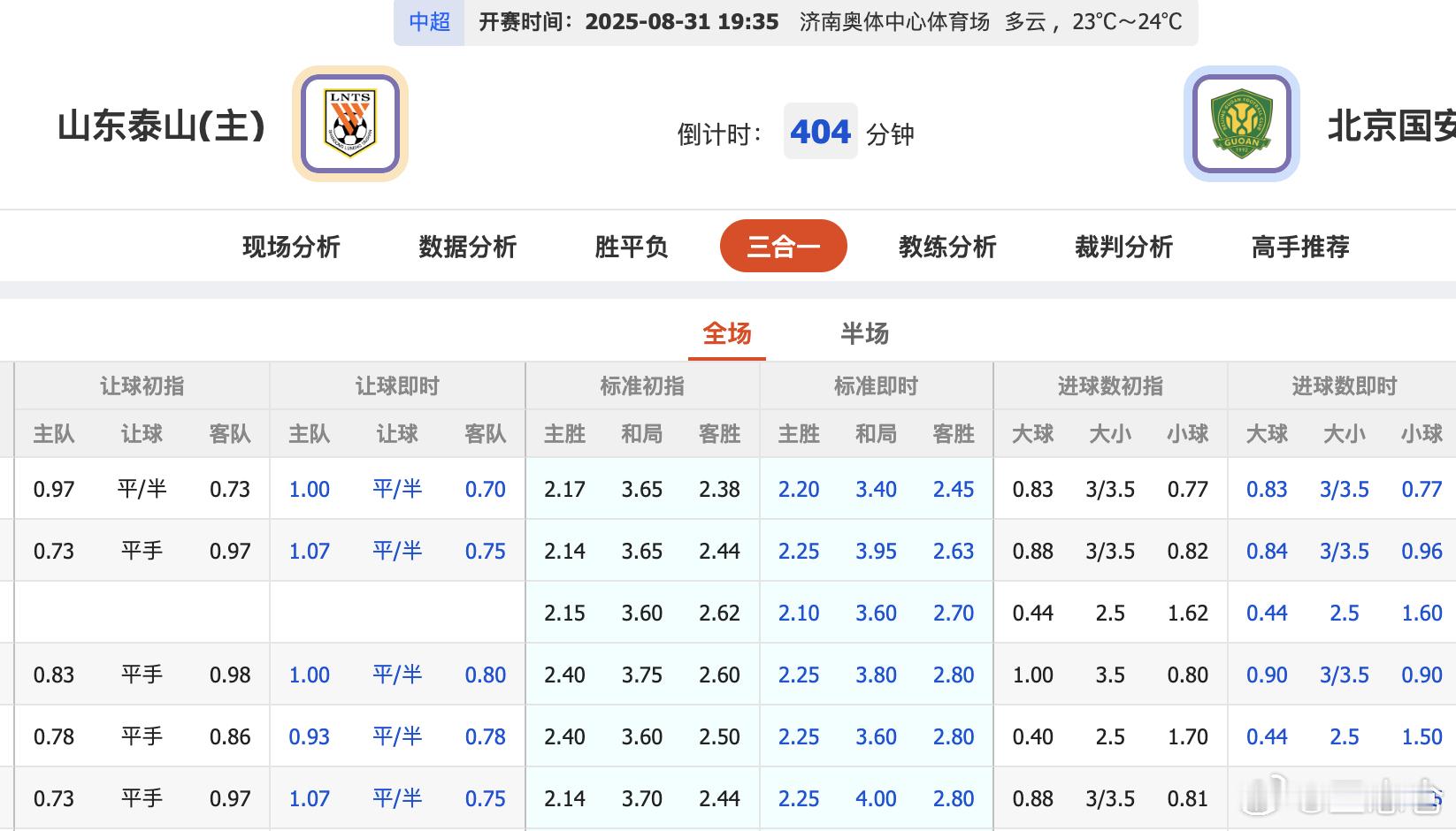The width and height of the screenshot is (1456, 831).
Task: Select the 全场 sub-tab
Action: [x=727, y=333]
